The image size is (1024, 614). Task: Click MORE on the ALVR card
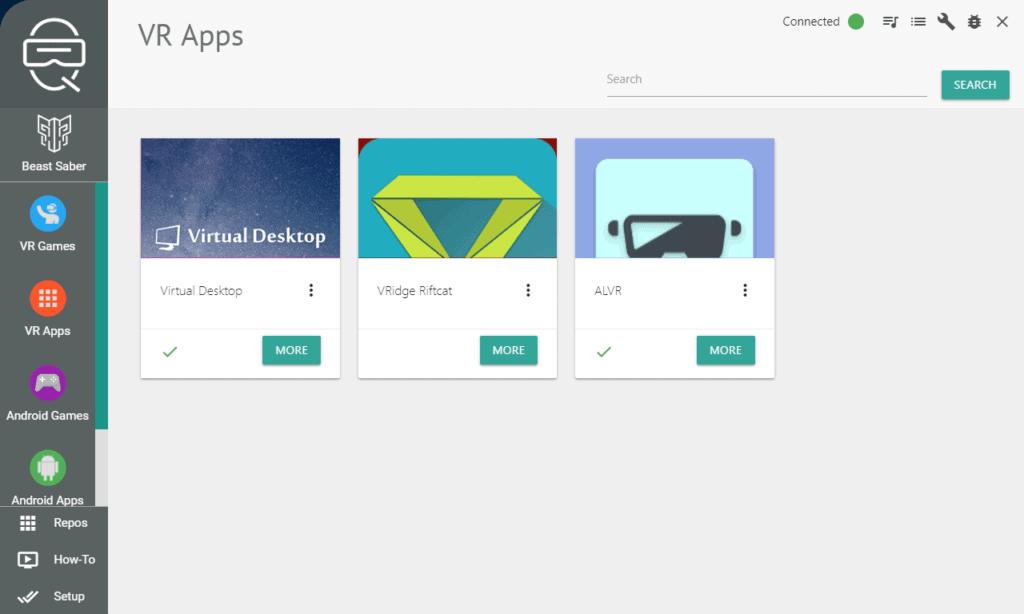(726, 350)
